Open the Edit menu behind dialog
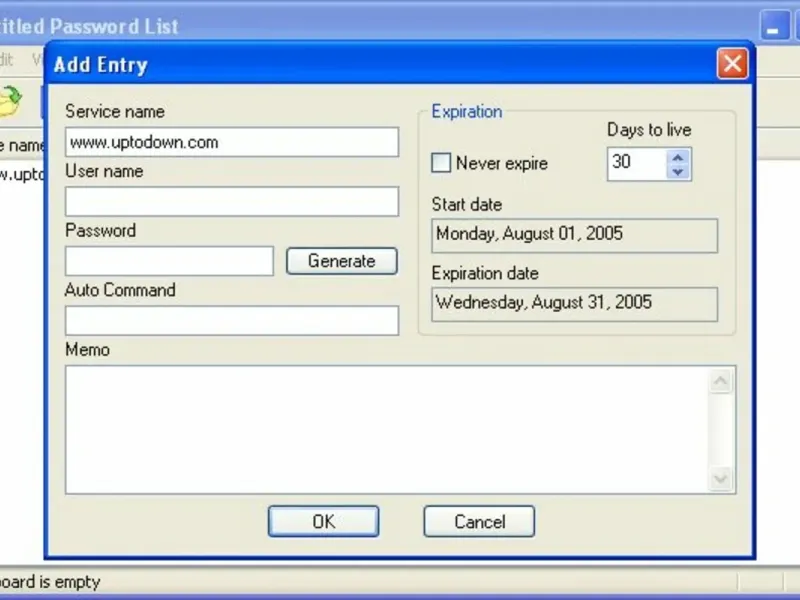The width and height of the screenshot is (800, 600). (6, 60)
